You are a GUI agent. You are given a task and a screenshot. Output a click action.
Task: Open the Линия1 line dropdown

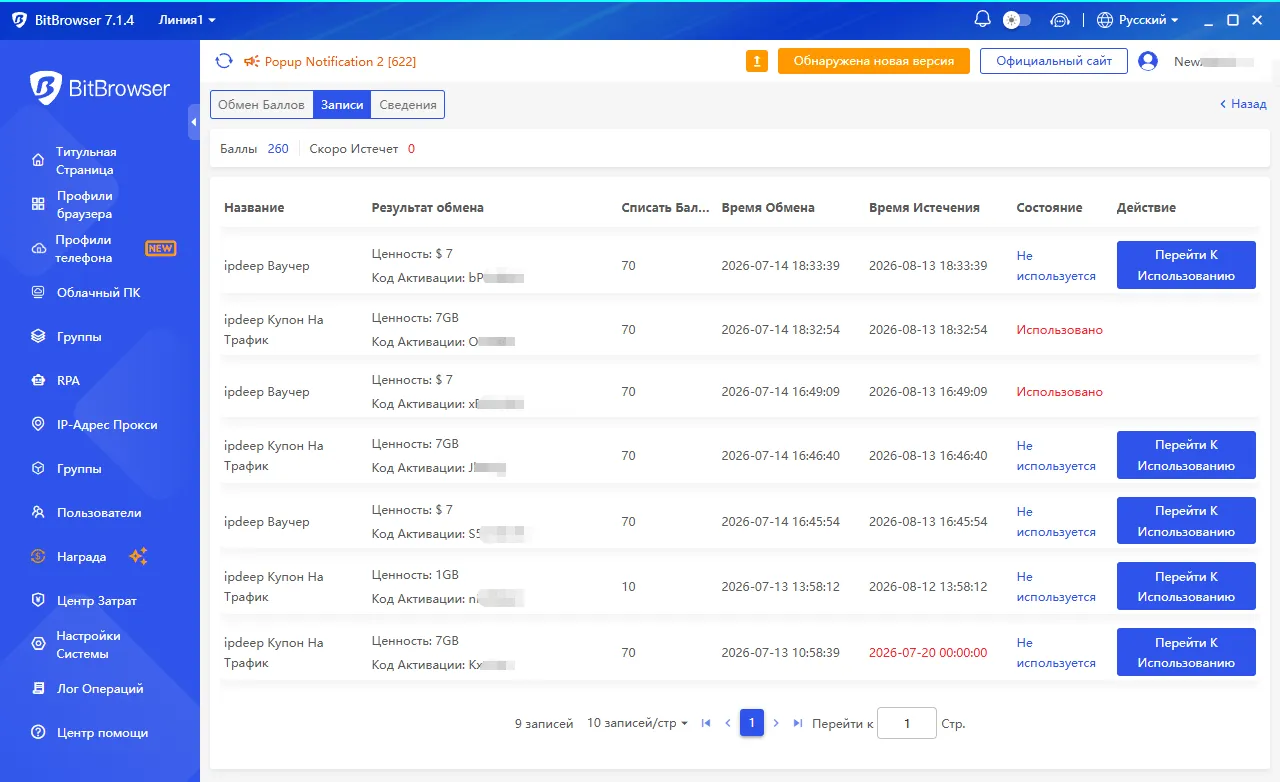[x=187, y=20]
